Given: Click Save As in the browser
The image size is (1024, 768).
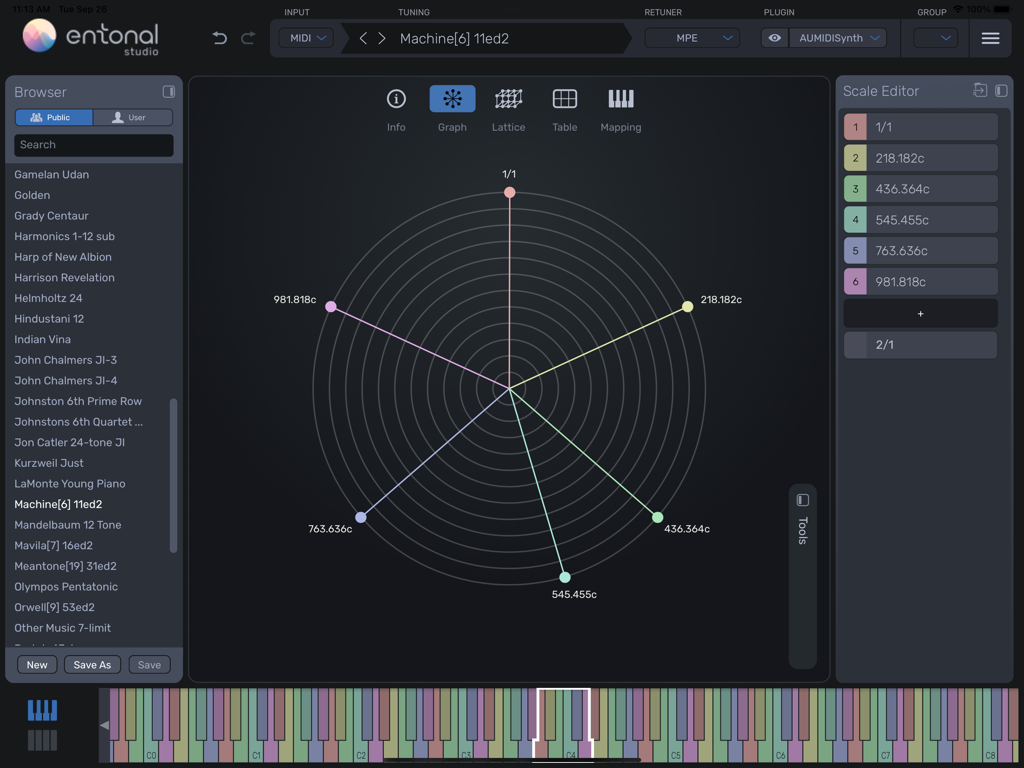Looking at the screenshot, I should click(92, 664).
